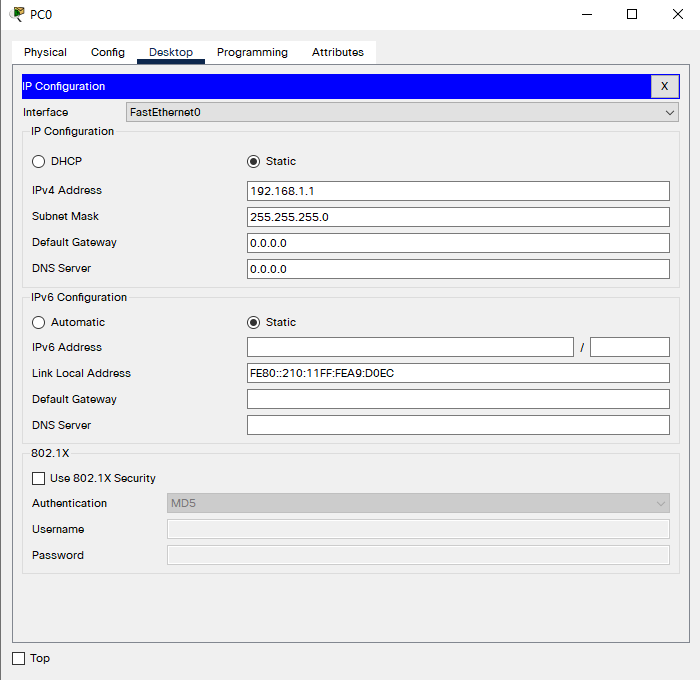Click the IPv4 Address field
Screen dimensions: 700x680
click(x=458, y=191)
